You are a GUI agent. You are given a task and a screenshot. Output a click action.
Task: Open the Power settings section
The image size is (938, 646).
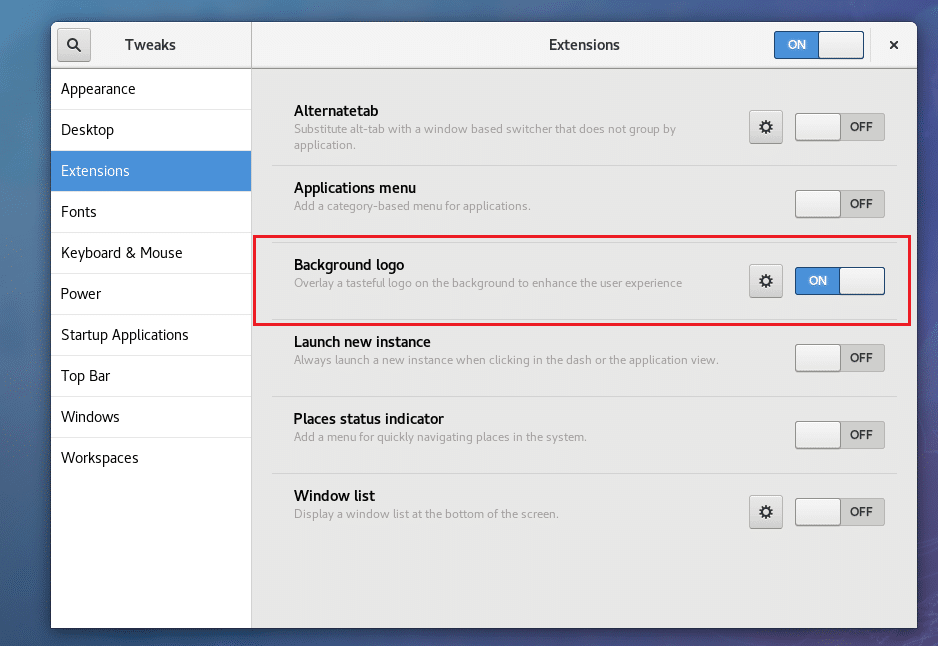80,294
